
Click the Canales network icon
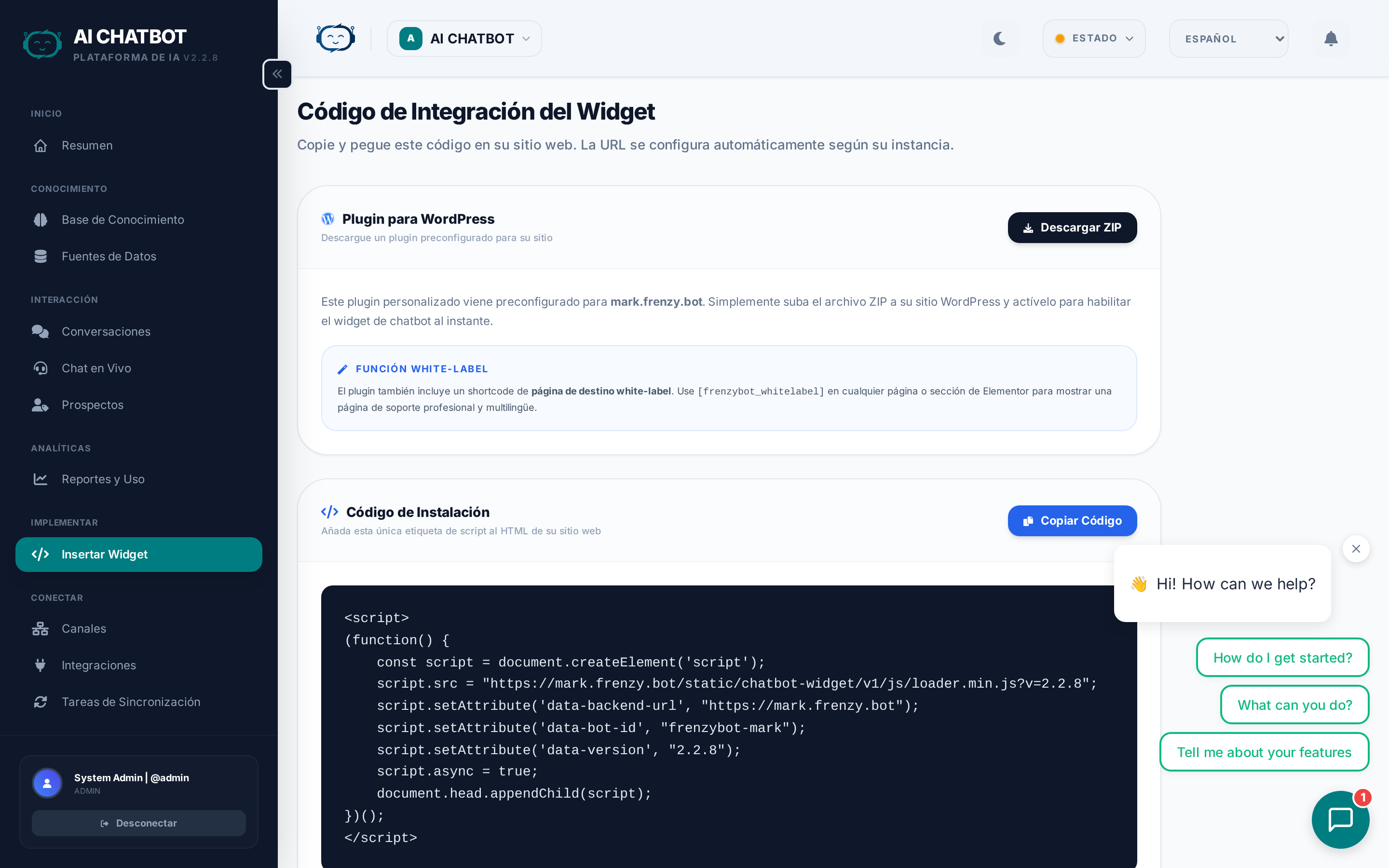click(40, 629)
